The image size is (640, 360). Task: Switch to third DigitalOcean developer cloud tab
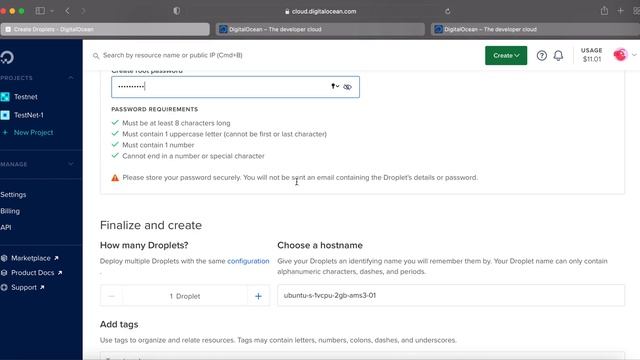536,29
